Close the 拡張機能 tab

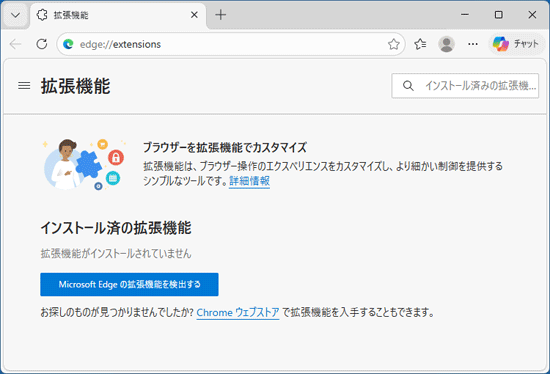pyautogui.click(x=194, y=15)
